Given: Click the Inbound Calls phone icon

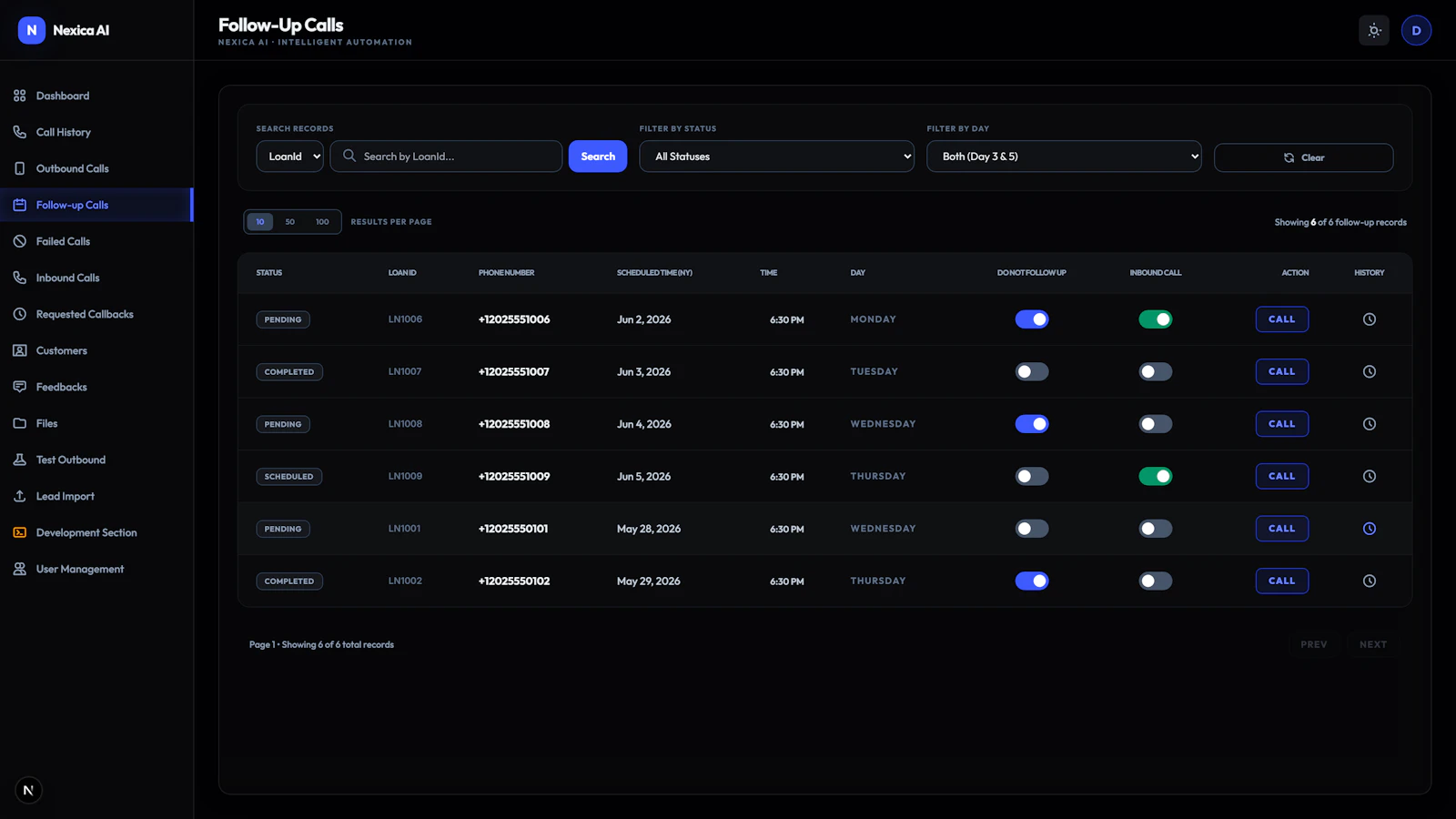Looking at the screenshot, I should click(19, 278).
